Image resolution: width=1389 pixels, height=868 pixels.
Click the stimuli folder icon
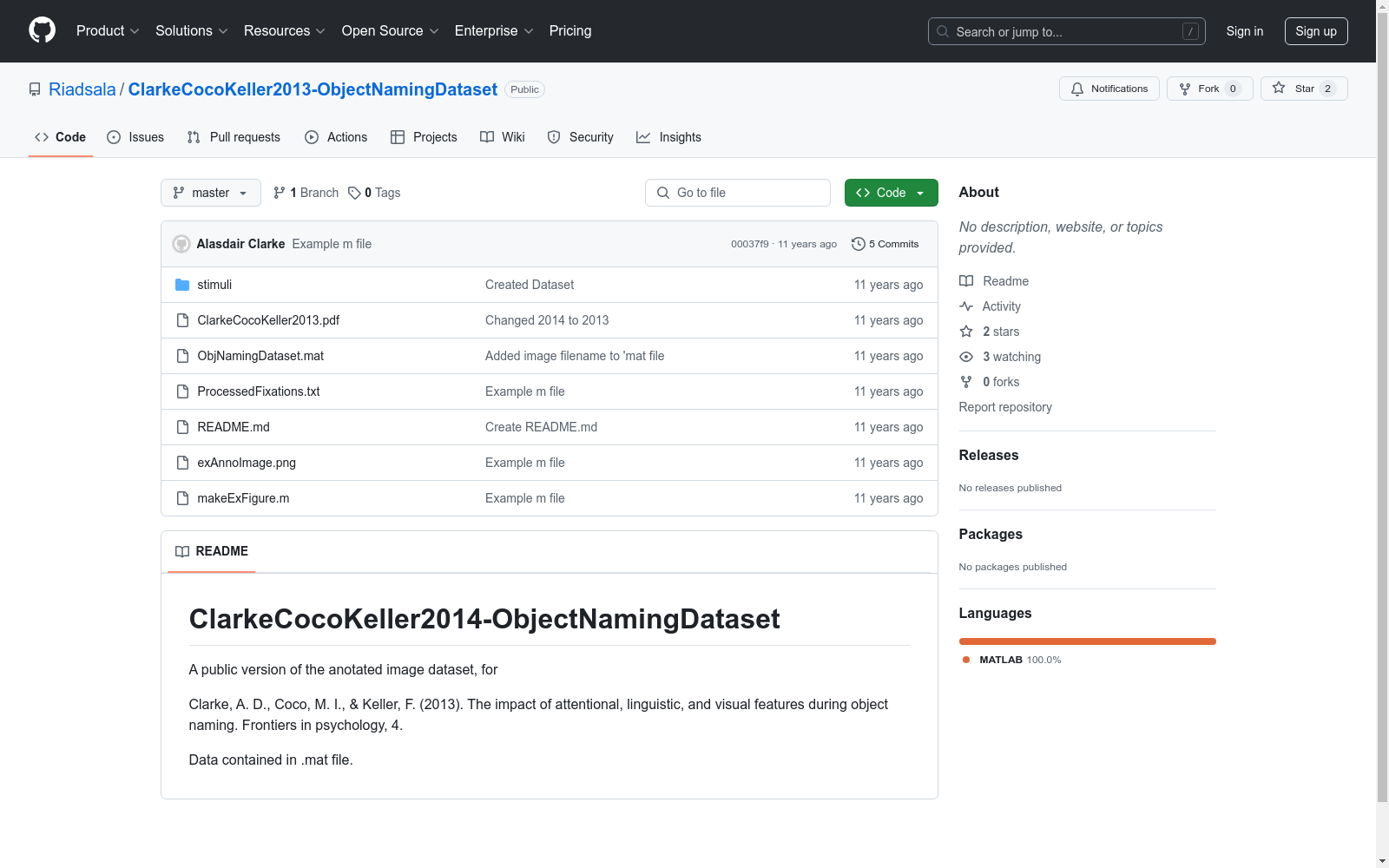(x=182, y=285)
